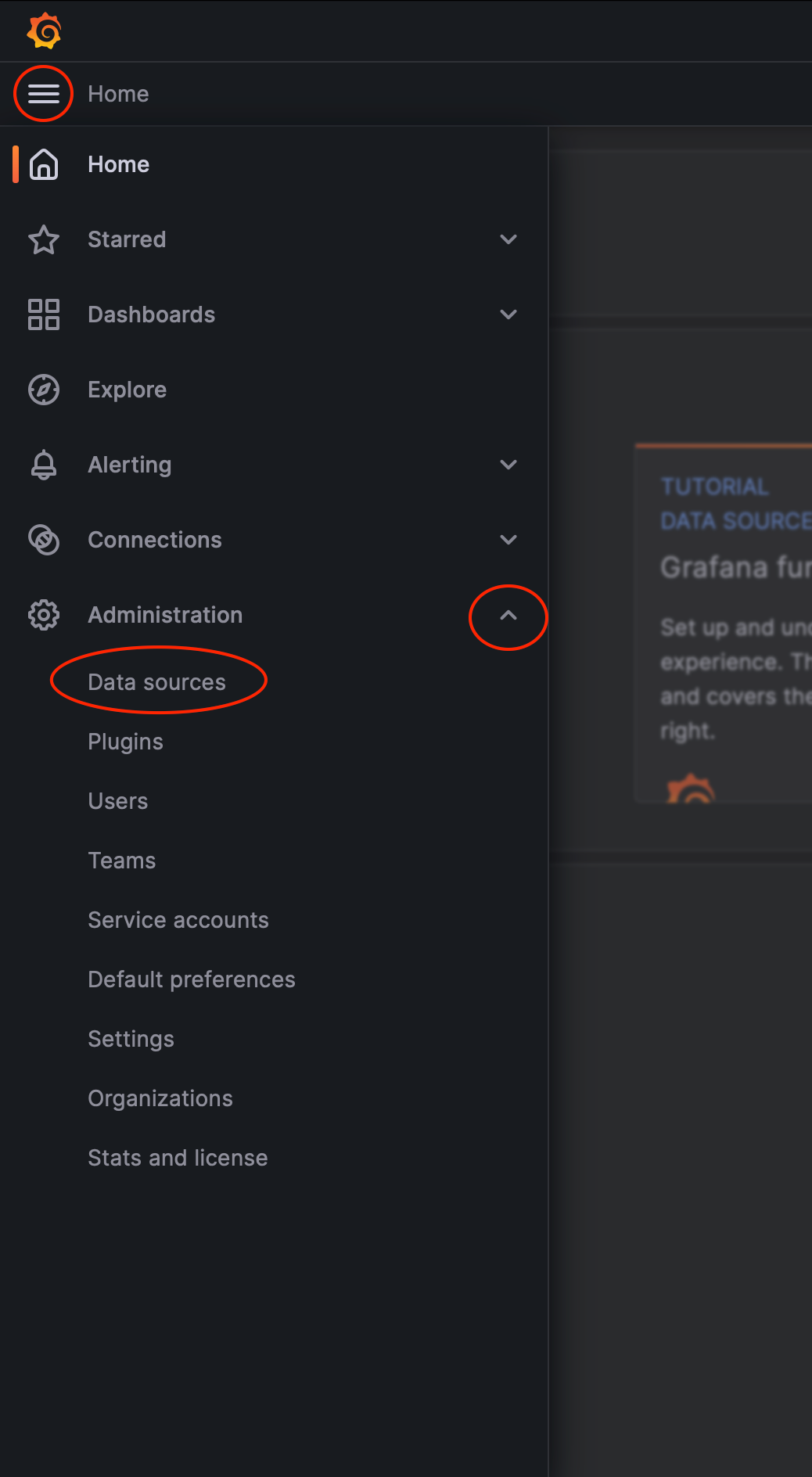Click the Home breadcrumb in top bar

[118, 94]
